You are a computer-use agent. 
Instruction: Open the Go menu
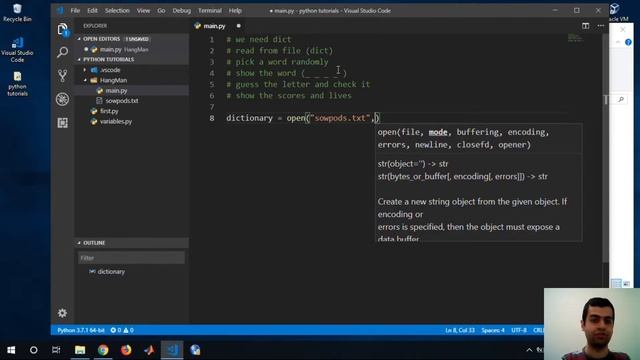coord(161,11)
